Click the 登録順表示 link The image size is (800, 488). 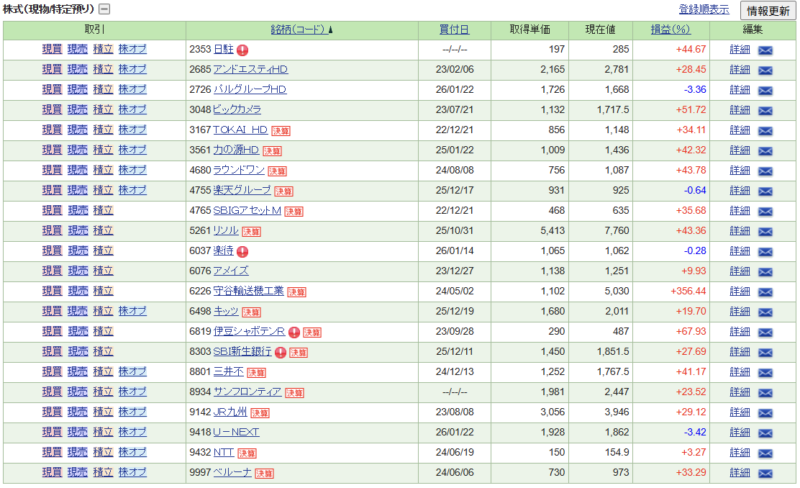click(x=703, y=9)
